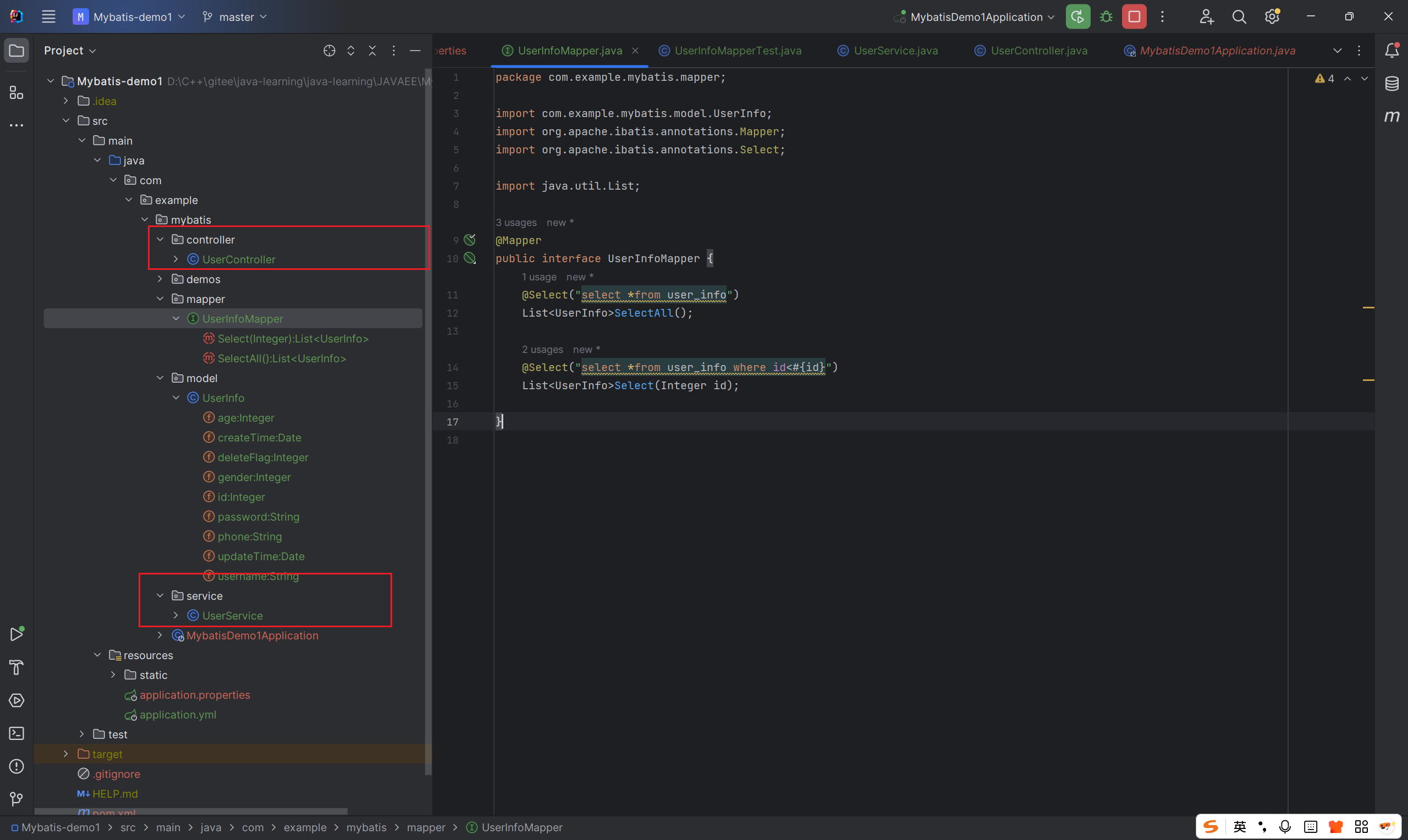Open Project tool window icon in sidebar
This screenshot has width=1408, height=840.
16,51
